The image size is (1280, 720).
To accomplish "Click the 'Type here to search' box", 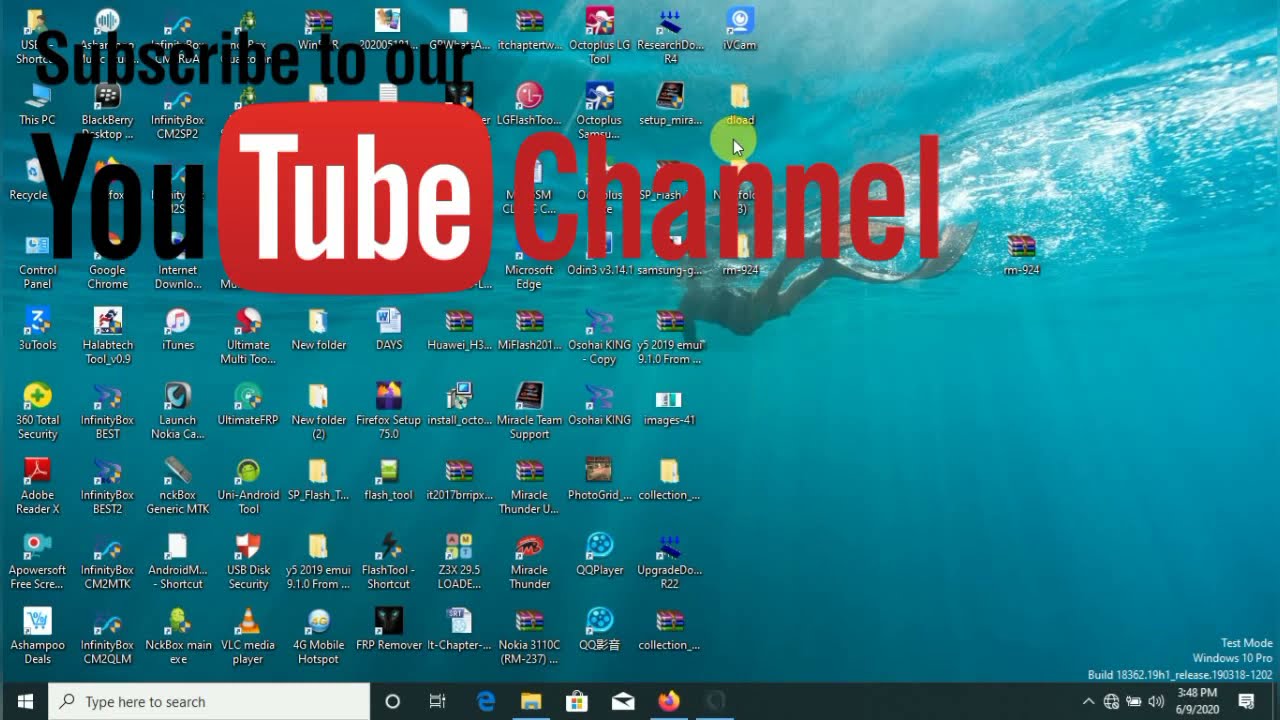I will click(209, 701).
